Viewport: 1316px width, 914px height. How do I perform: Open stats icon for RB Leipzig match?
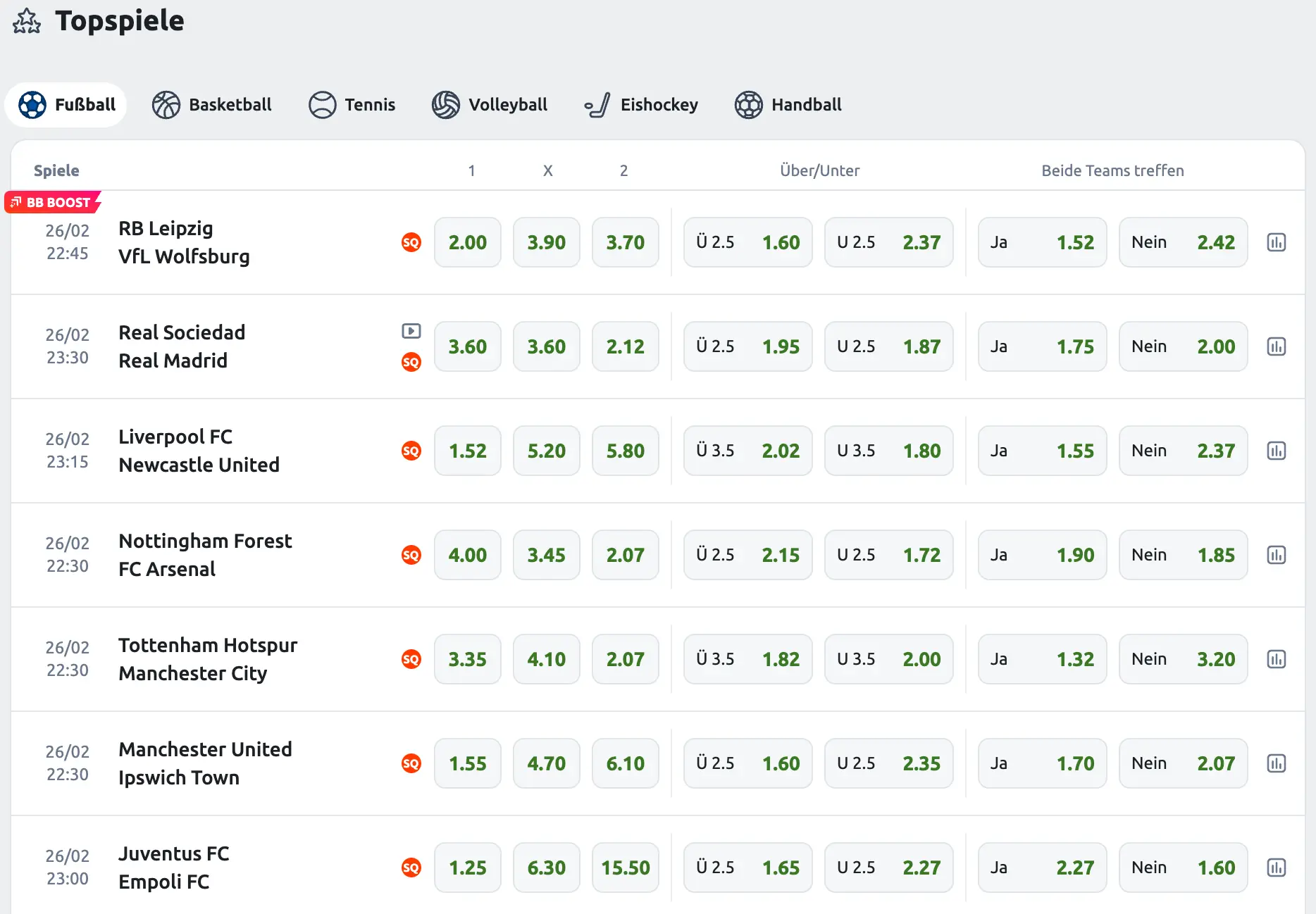click(1276, 242)
